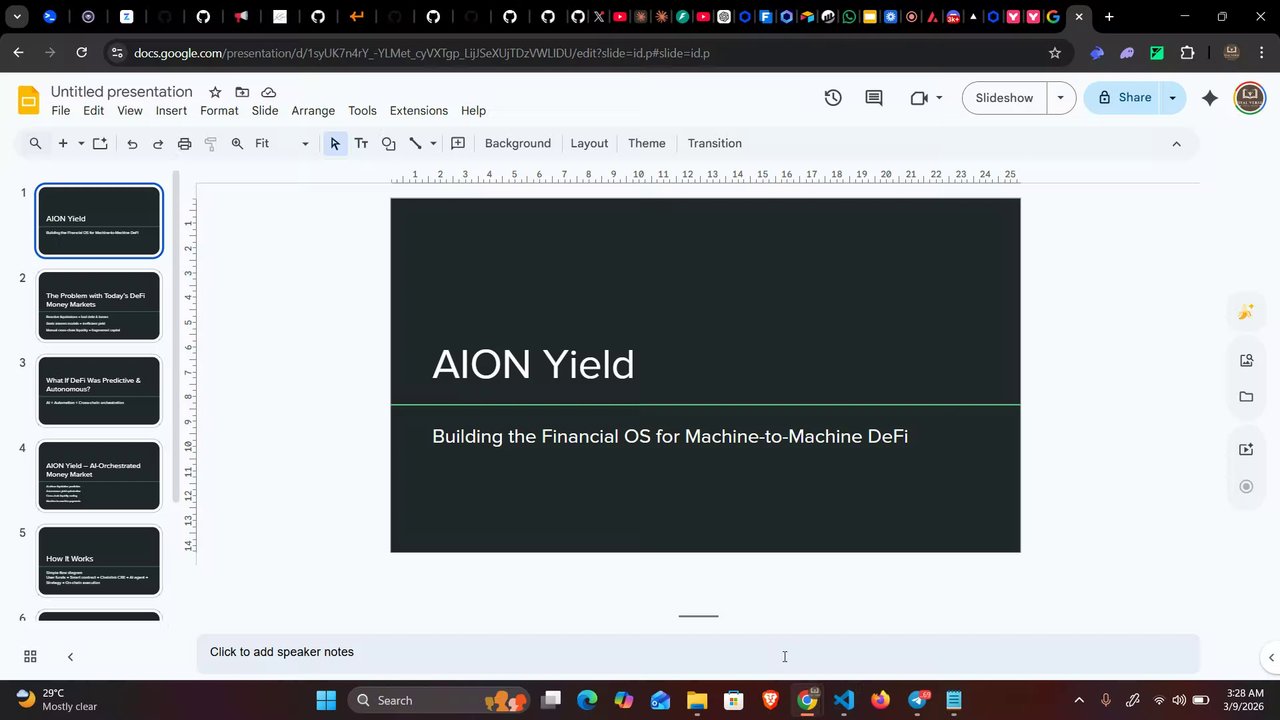
Task: Open the Google Slides home icon
Action: click(x=29, y=100)
